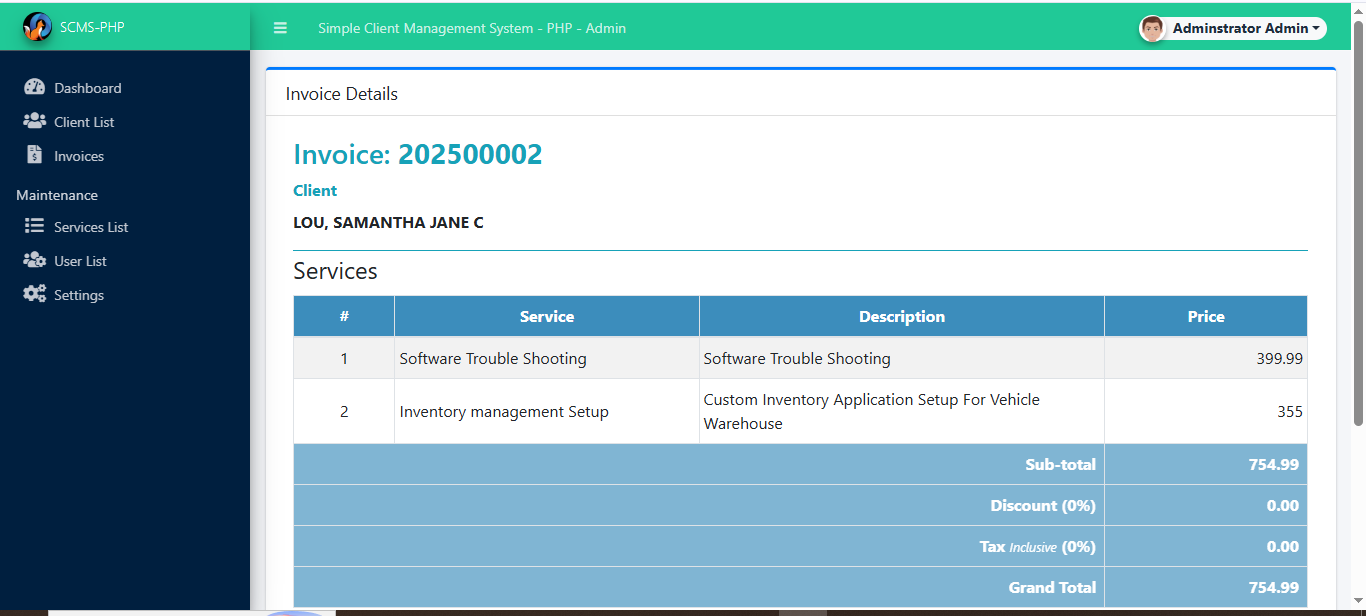The height and width of the screenshot is (616, 1366).
Task: Click the price 355
Action: (1290, 411)
